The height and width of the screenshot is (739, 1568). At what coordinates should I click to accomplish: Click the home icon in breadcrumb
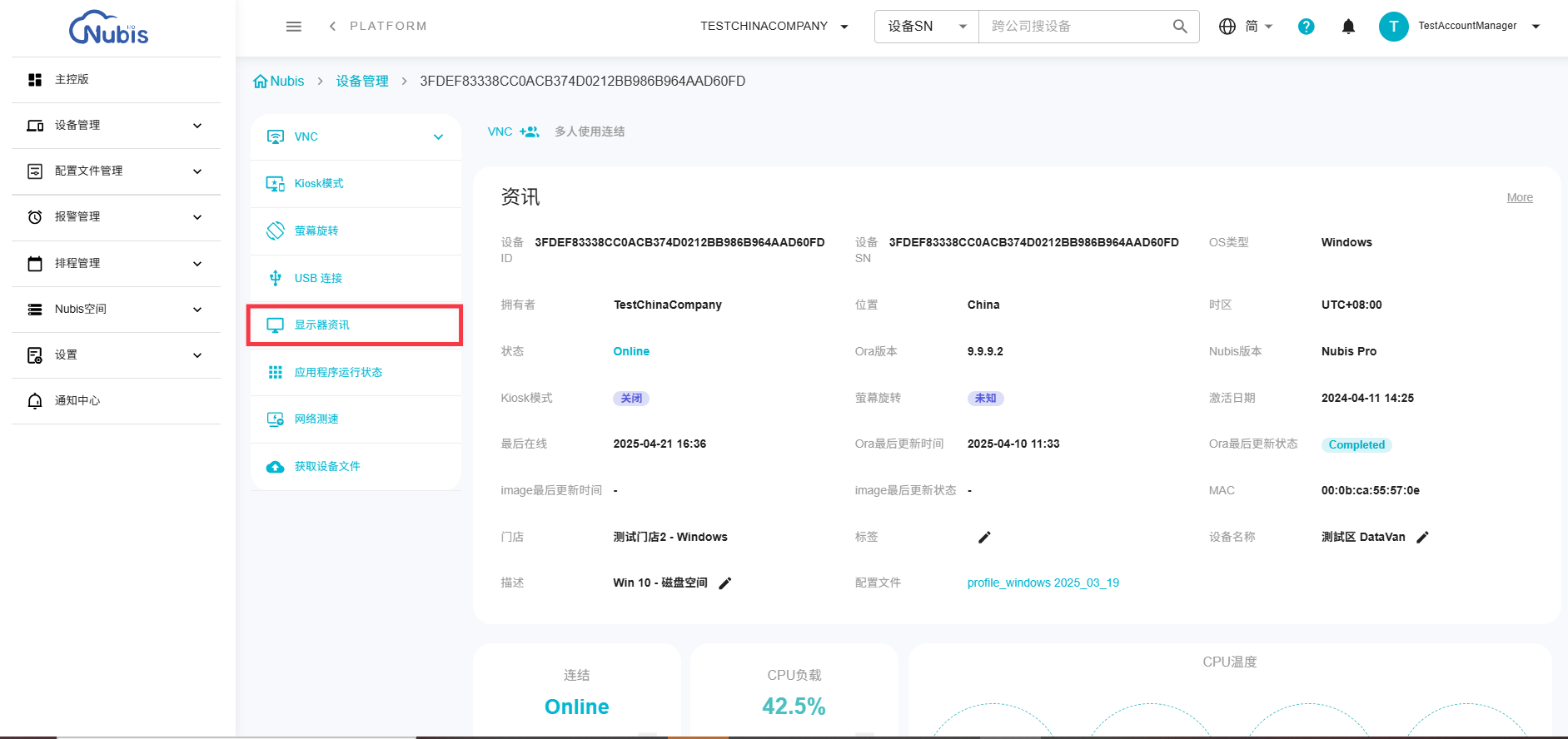pos(261,81)
